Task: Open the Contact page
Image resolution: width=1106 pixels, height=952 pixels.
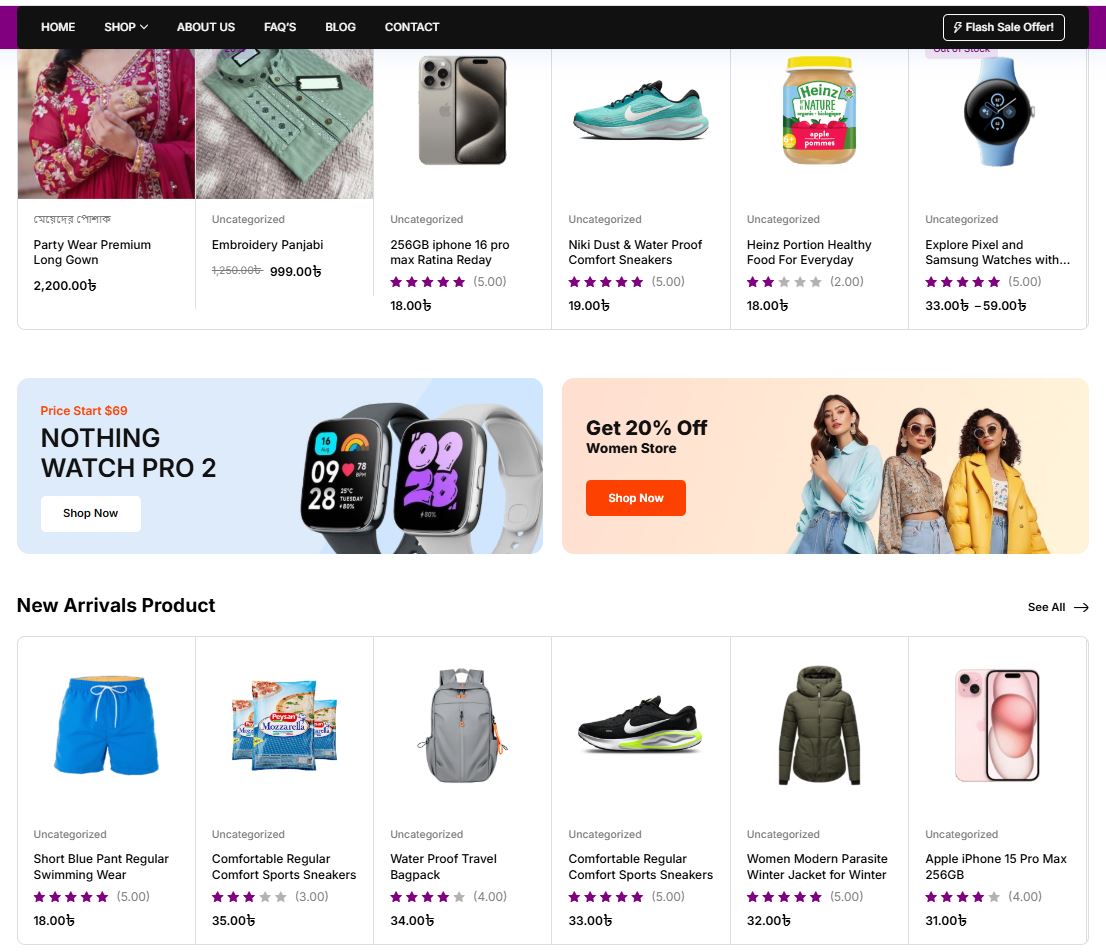Action: pyautogui.click(x=412, y=27)
